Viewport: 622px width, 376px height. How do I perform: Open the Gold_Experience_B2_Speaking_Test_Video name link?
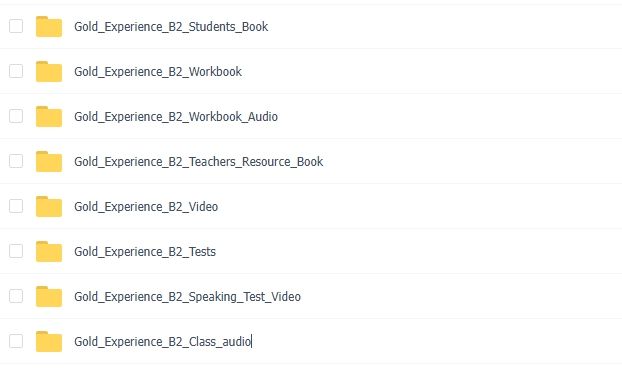click(187, 297)
